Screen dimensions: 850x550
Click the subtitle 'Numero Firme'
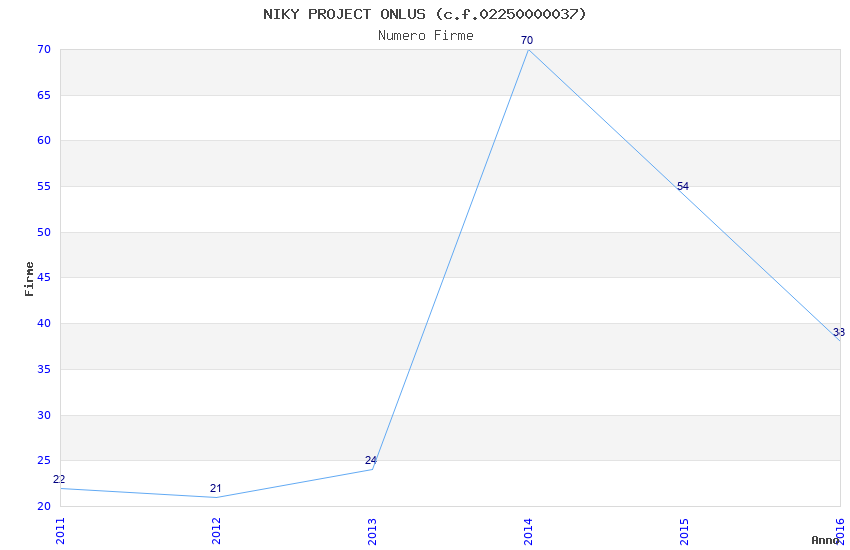coord(426,35)
